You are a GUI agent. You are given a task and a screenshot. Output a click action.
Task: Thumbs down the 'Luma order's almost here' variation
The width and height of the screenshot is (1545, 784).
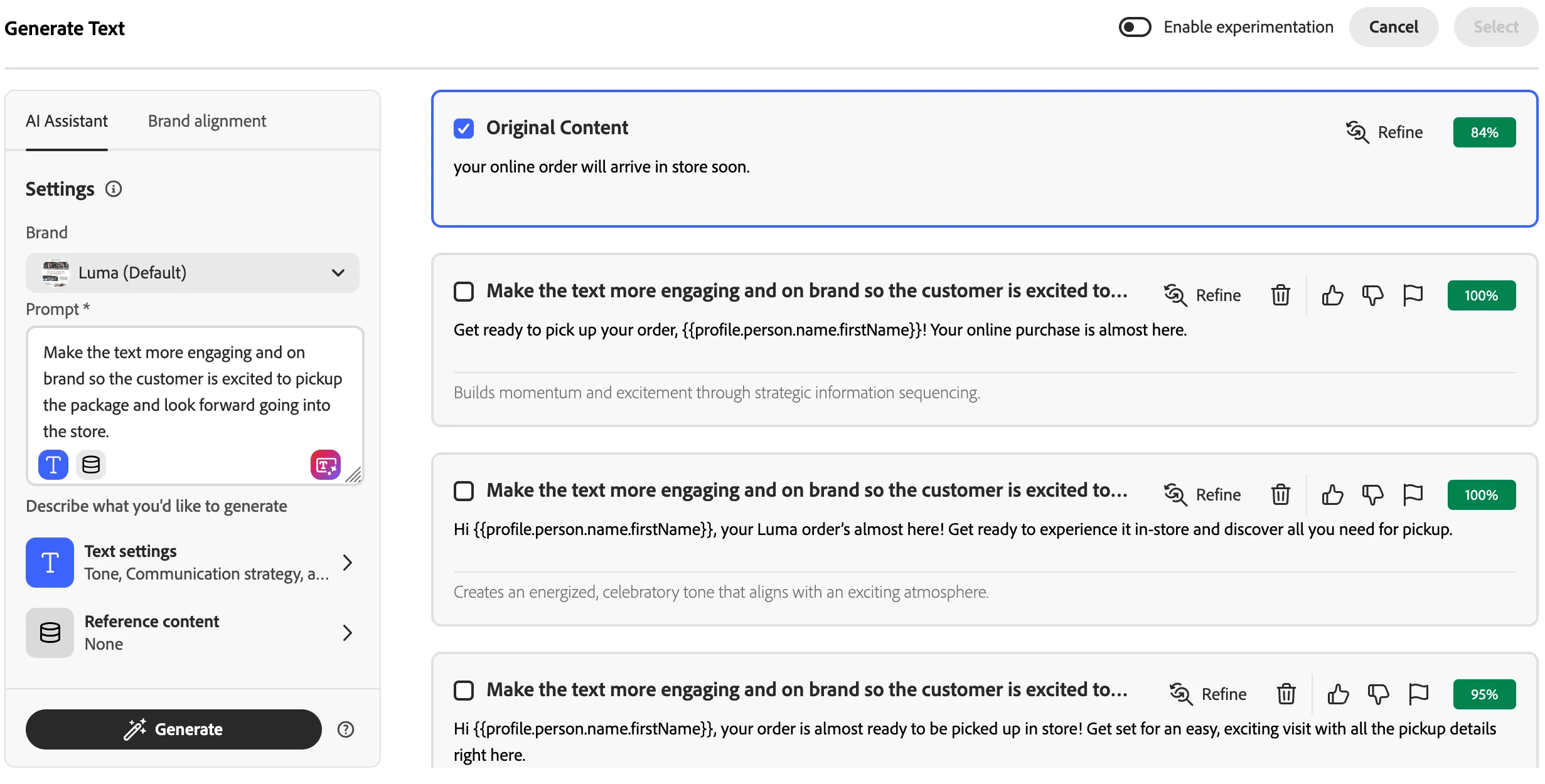coord(1372,494)
